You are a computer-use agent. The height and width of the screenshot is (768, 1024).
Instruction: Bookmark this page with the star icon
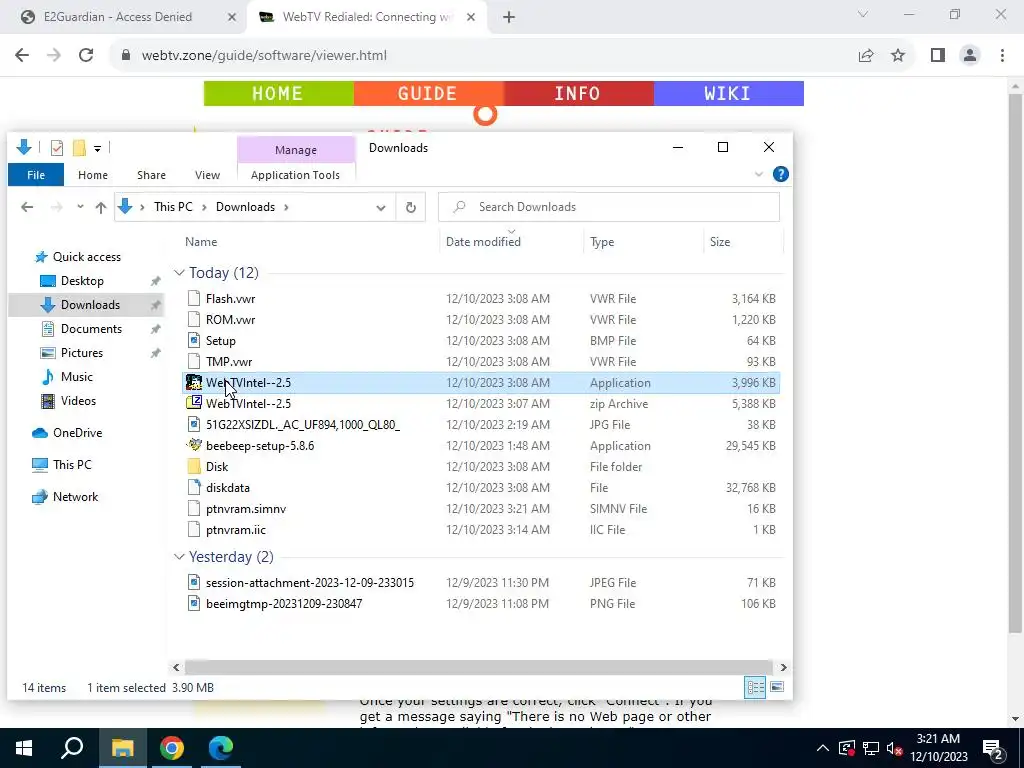[x=898, y=56]
